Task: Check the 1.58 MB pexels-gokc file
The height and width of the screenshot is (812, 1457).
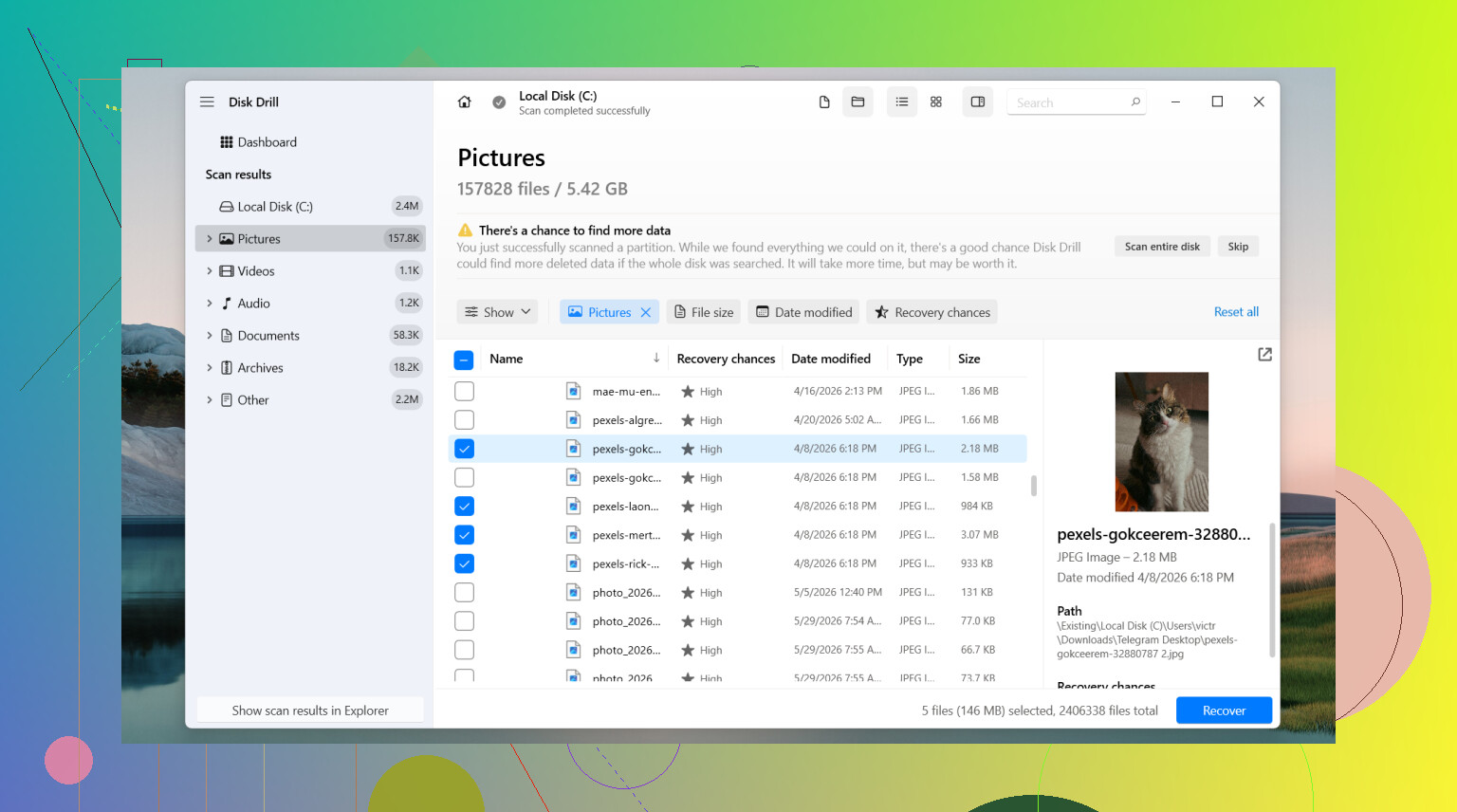Action: tap(464, 477)
